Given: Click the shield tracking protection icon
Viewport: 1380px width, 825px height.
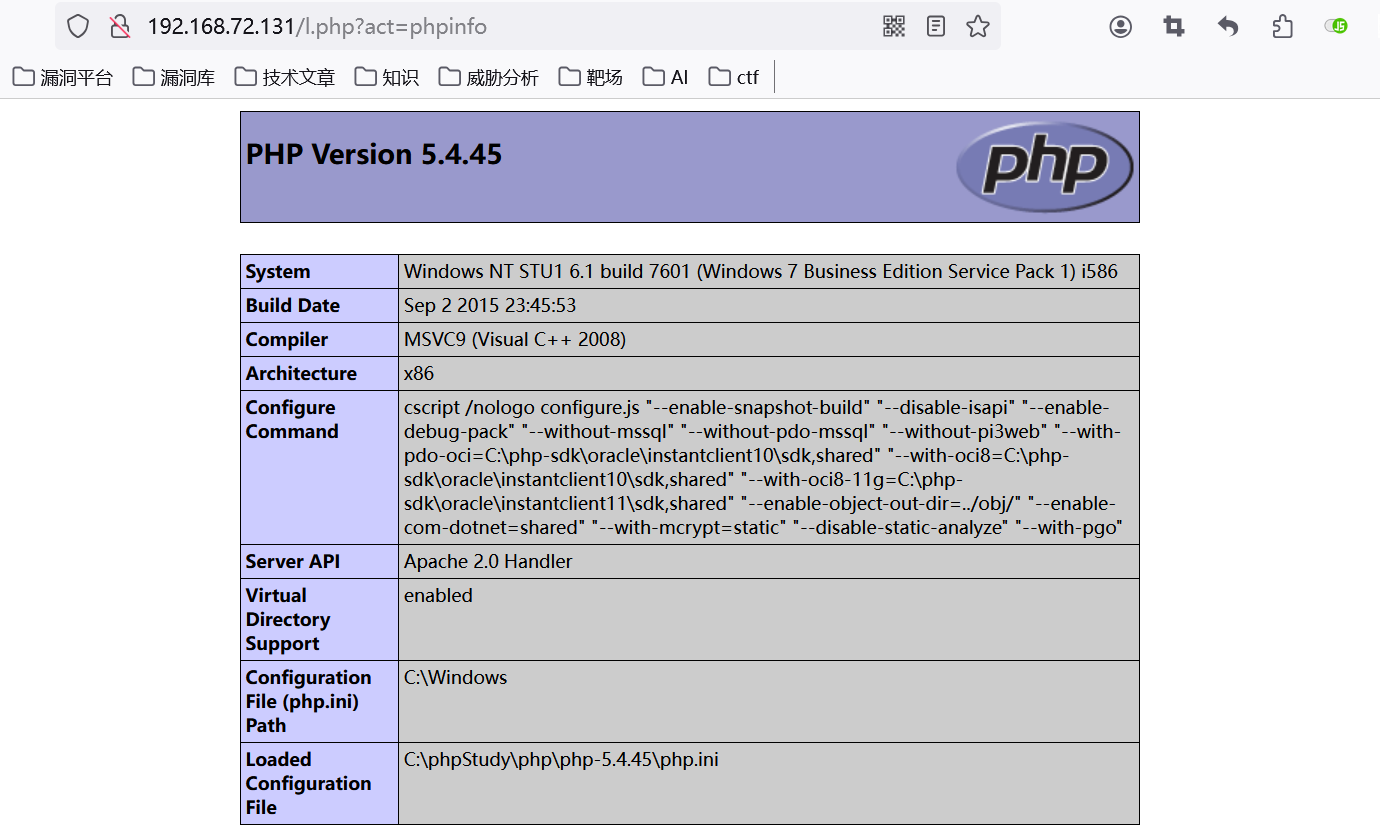Looking at the screenshot, I should [x=78, y=26].
